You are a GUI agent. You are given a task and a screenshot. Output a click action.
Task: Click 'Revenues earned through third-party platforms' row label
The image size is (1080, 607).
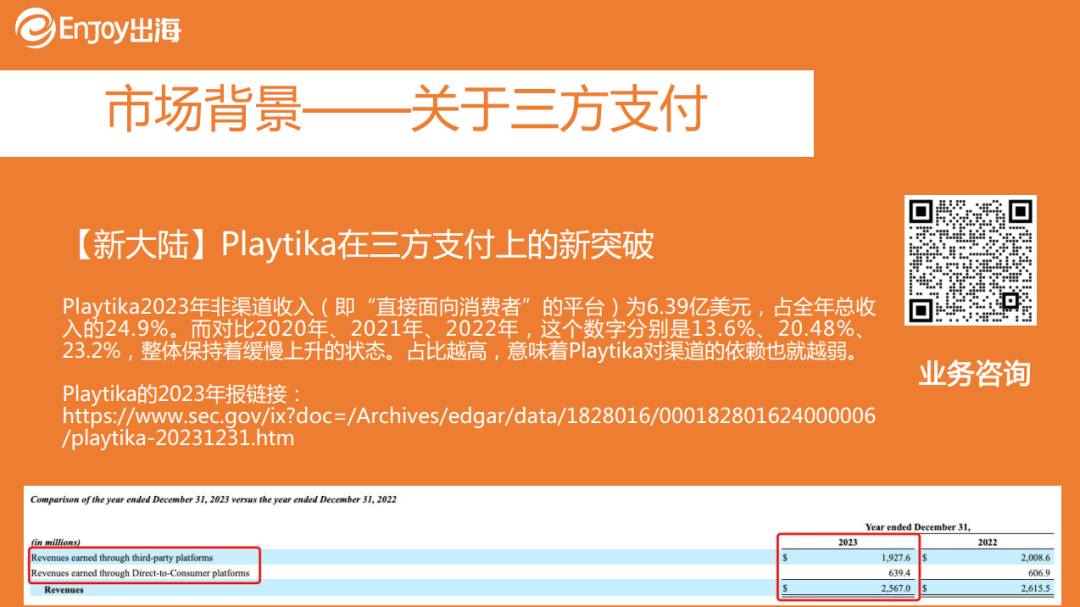122,557
